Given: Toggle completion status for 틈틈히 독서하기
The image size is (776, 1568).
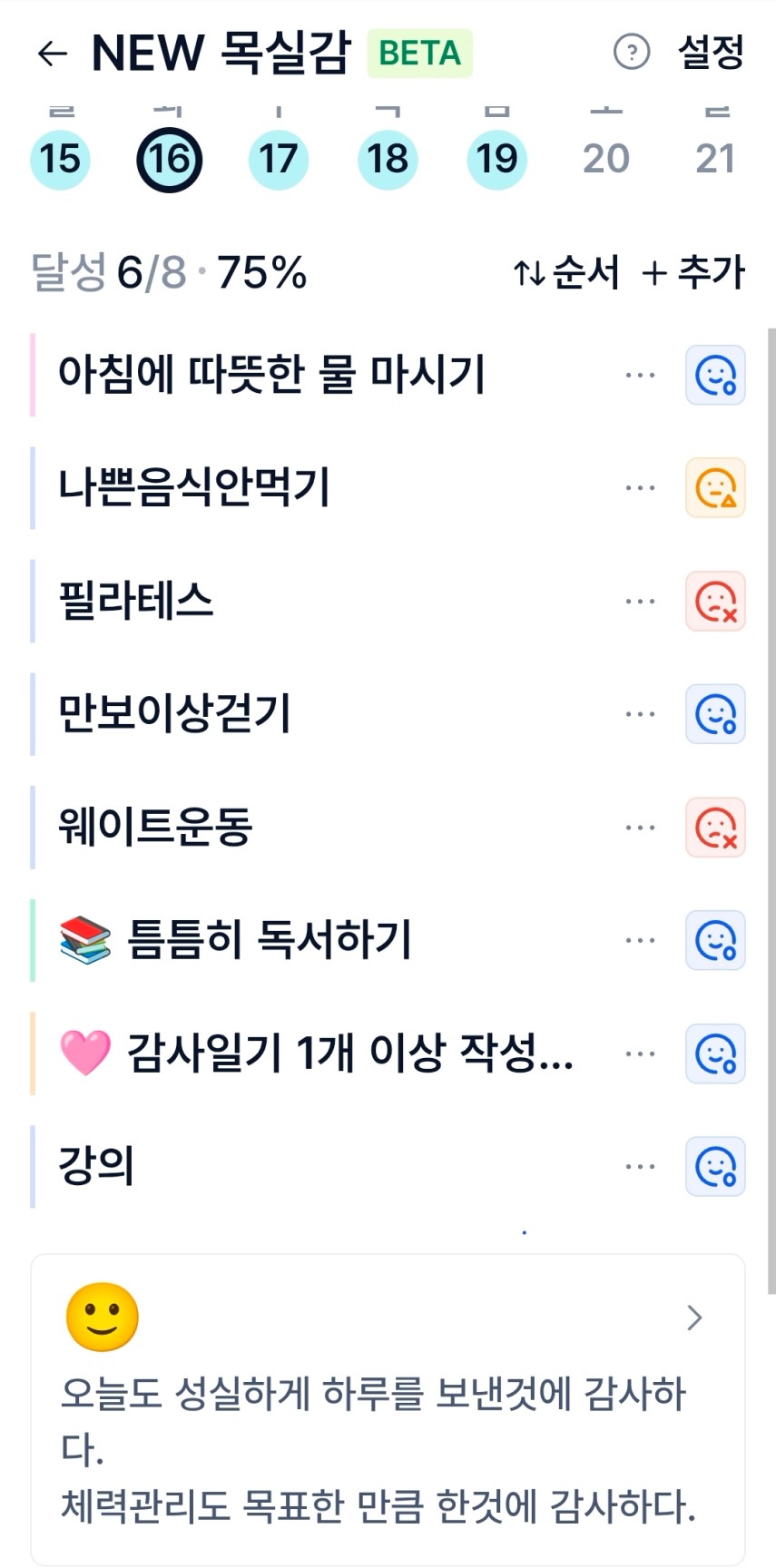Looking at the screenshot, I should 715,941.
